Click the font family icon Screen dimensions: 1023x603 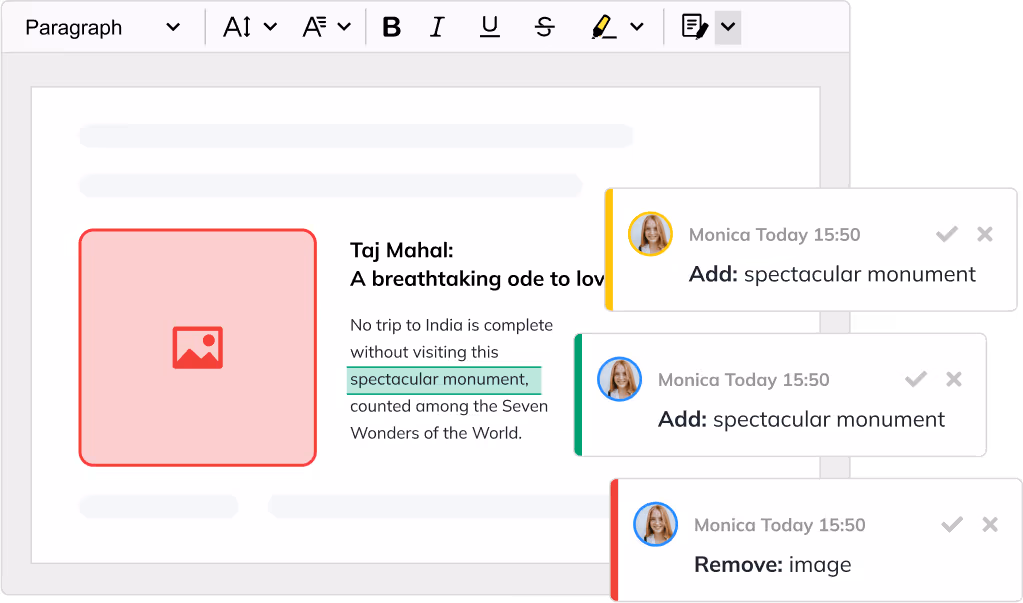pyautogui.click(x=315, y=28)
